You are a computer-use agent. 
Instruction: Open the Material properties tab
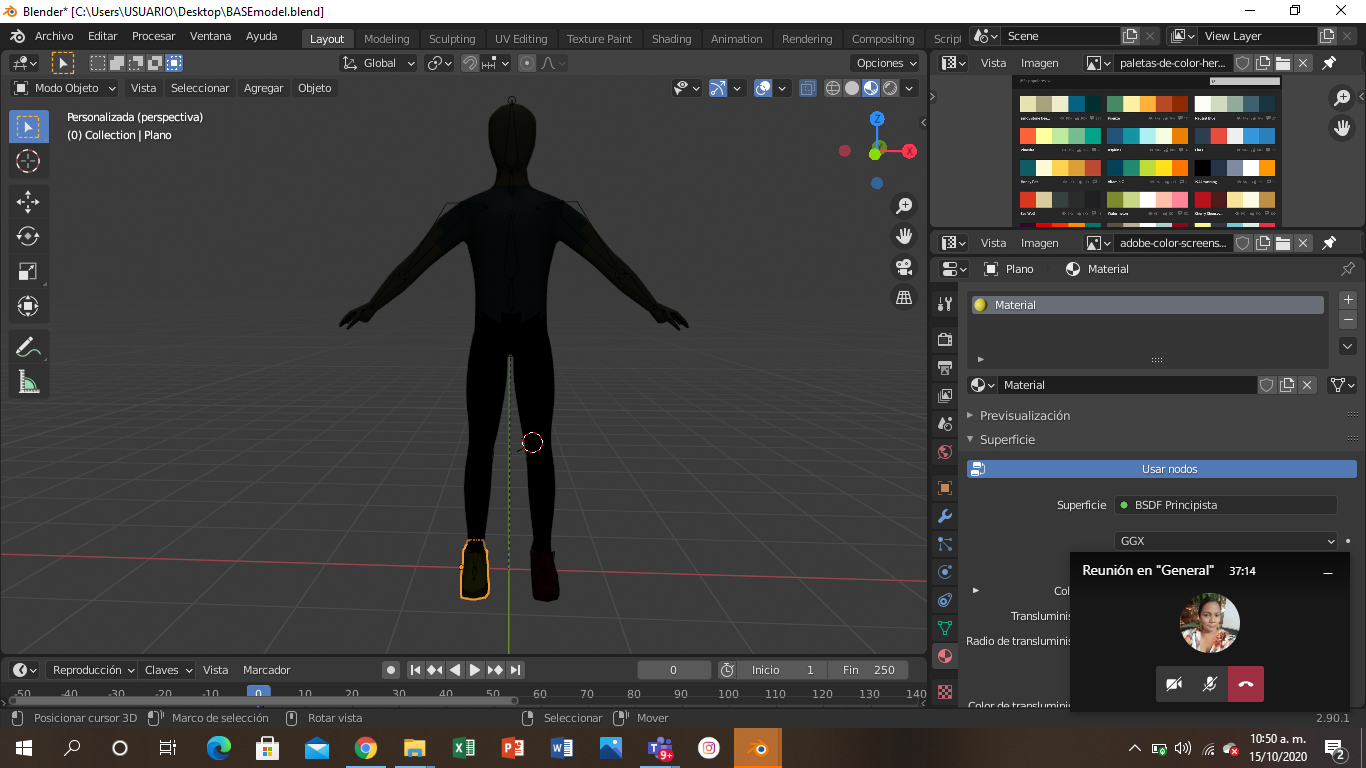pos(944,657)
